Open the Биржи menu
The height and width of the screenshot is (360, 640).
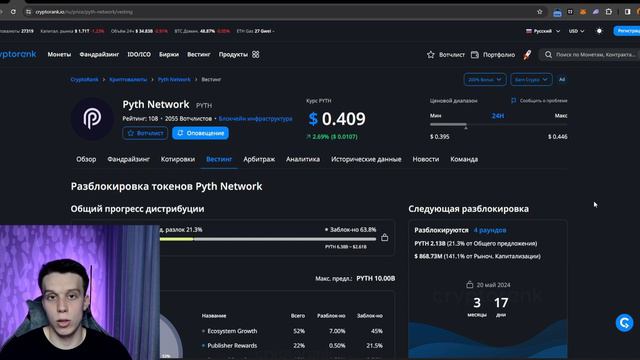coord(169,54)
